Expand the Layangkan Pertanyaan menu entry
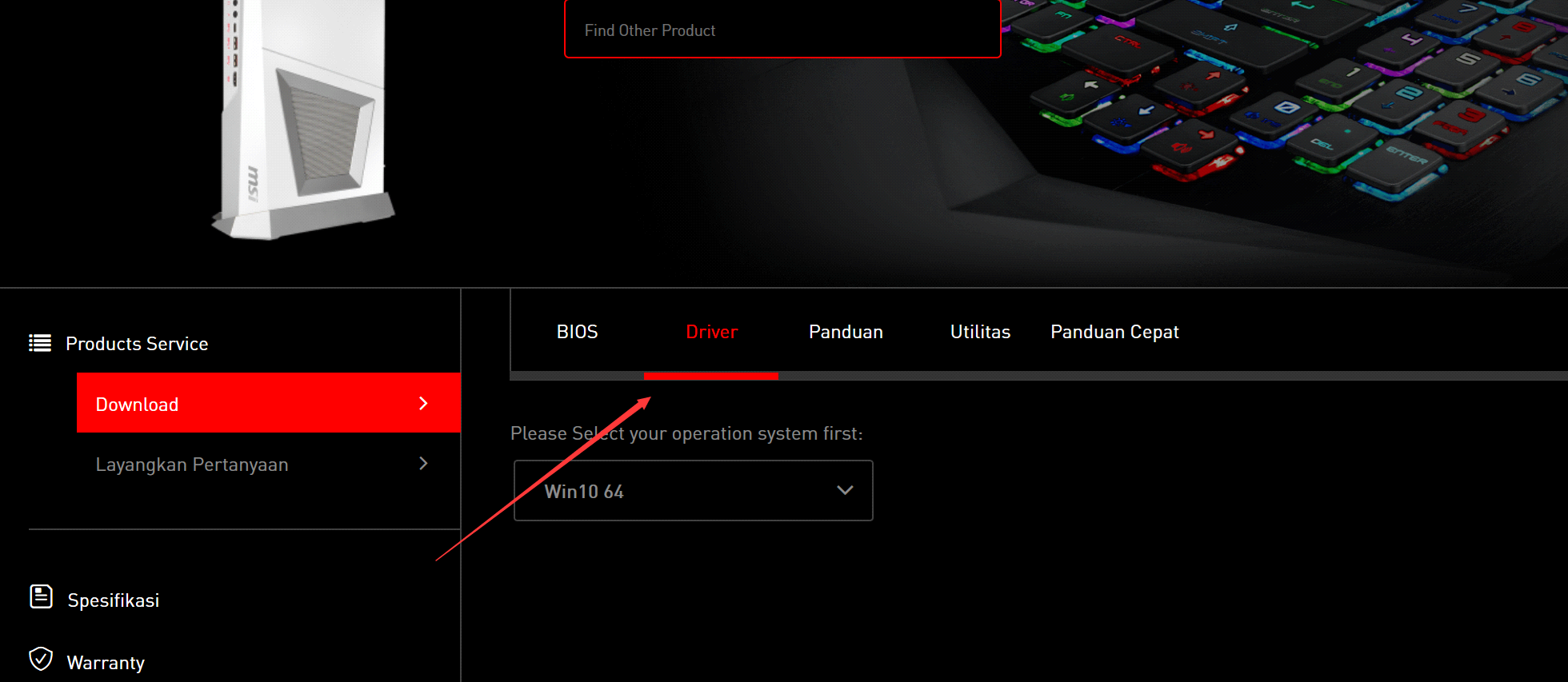 pyautogui.click(x=268, y=464)
